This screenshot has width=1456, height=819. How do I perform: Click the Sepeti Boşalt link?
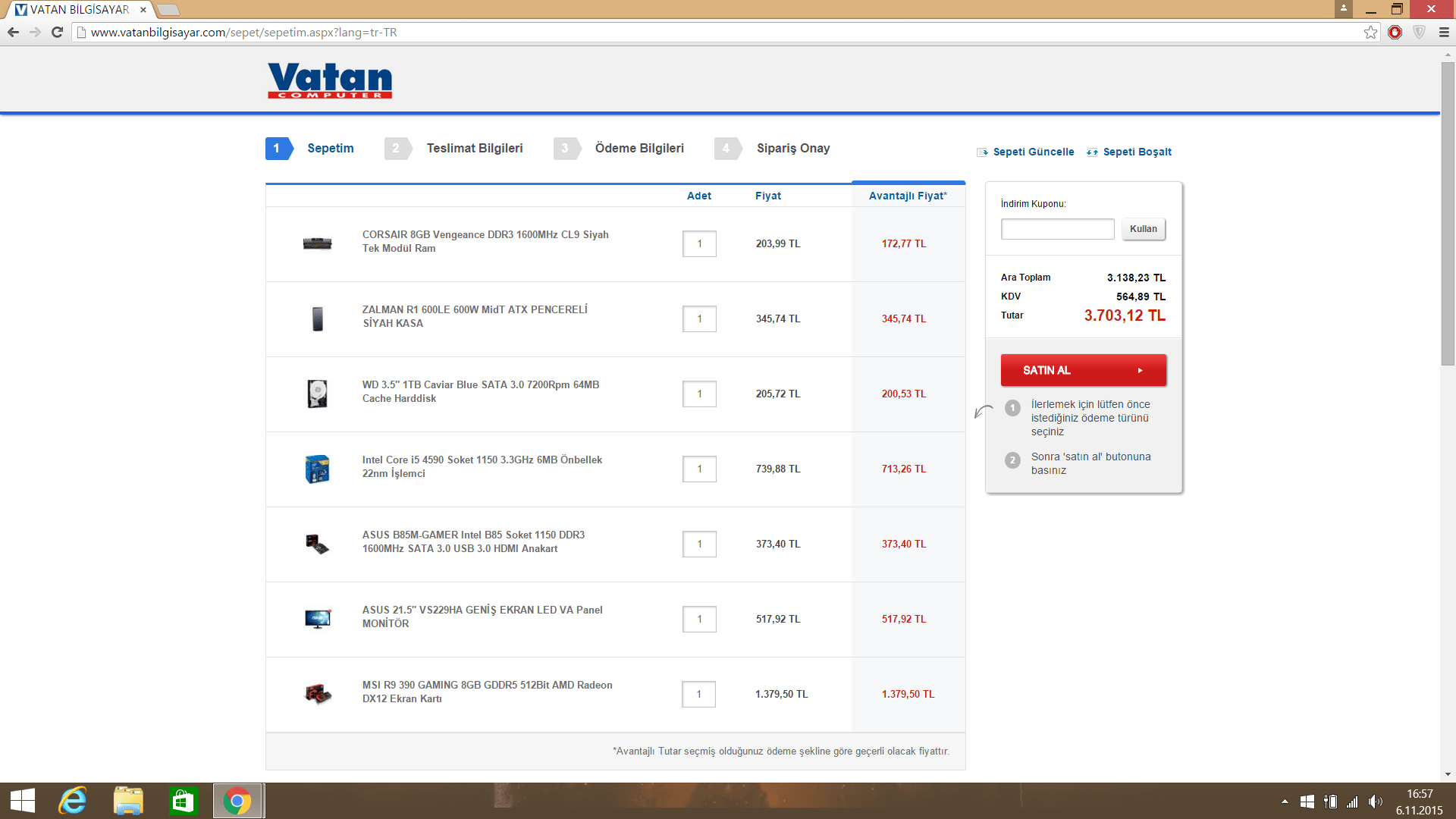click(1137, 152)
